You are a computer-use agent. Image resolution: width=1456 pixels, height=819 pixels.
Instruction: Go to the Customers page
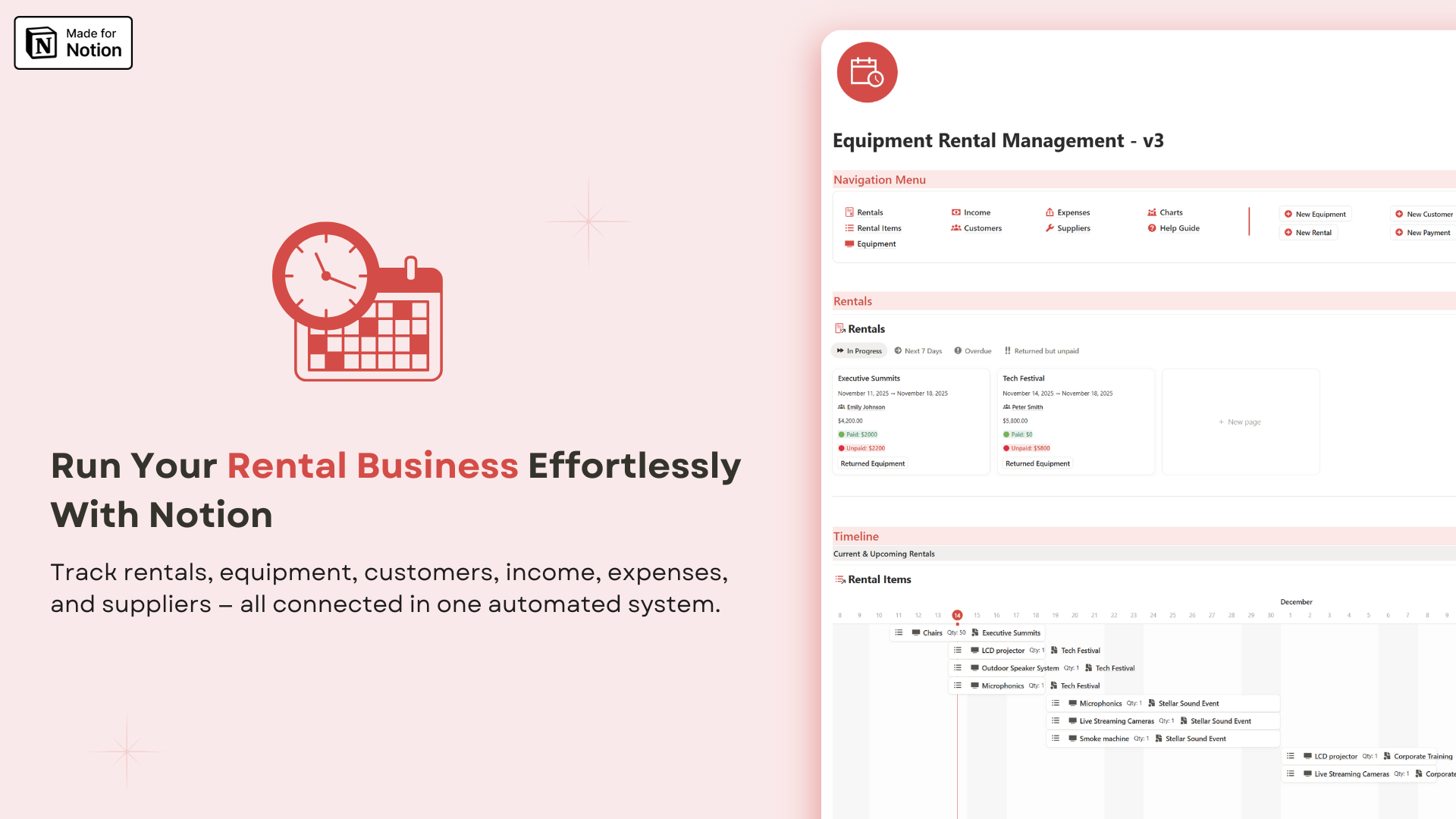(x=982, y=228)
